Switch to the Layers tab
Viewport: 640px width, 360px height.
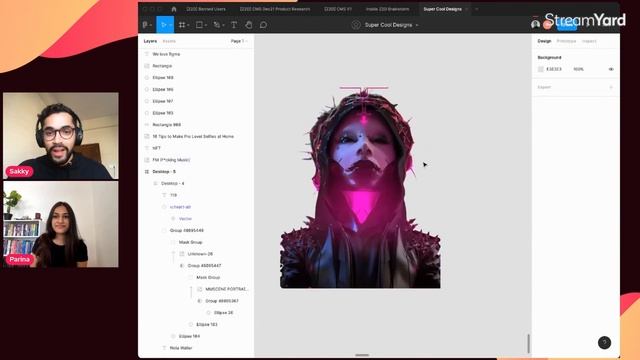point(150,41)
